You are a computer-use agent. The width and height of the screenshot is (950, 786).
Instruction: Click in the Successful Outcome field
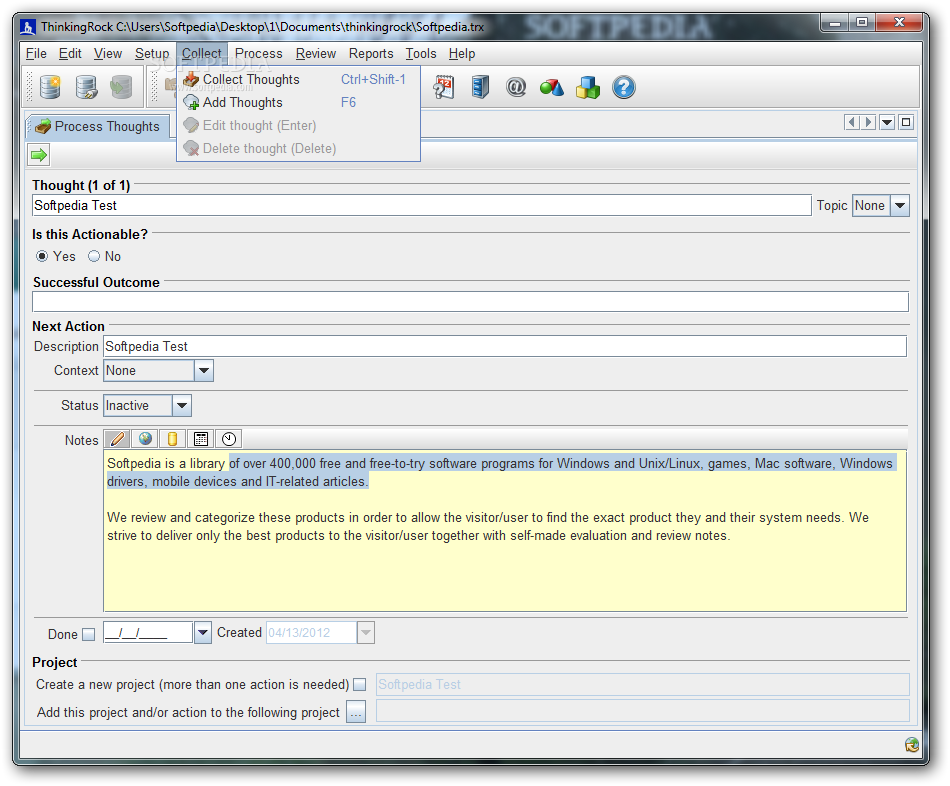point(470,302)
